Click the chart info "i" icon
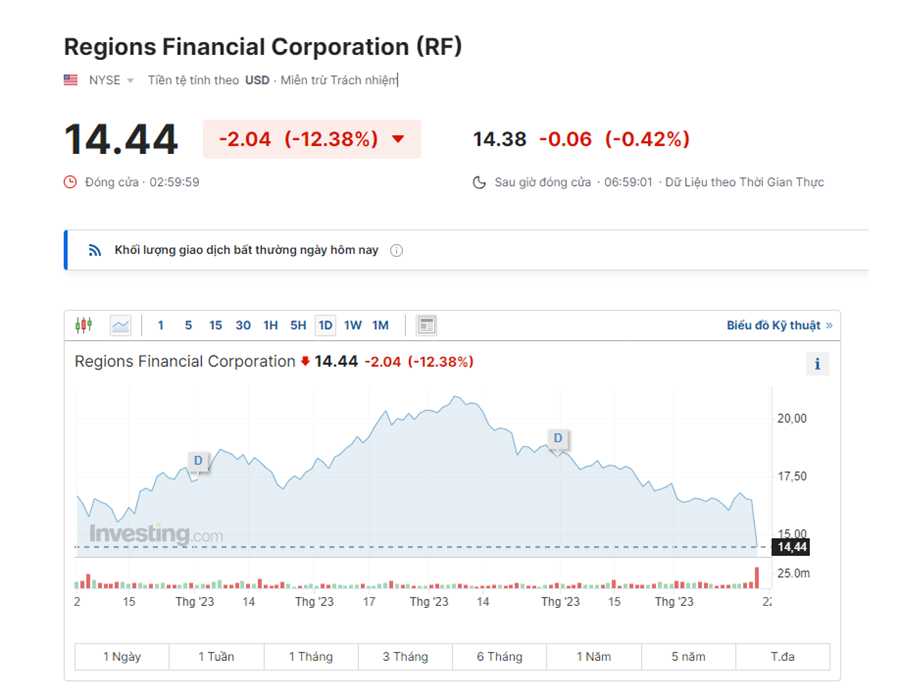The image size is (900, 700). pos(817,363)
